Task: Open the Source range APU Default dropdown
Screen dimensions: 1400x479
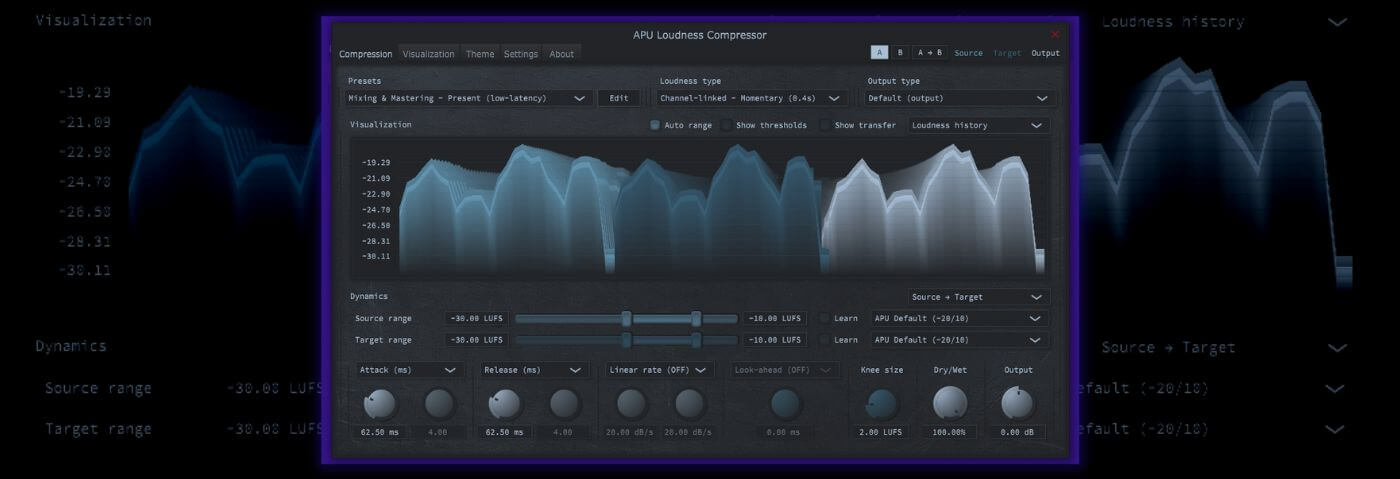Action: point(959,318)
